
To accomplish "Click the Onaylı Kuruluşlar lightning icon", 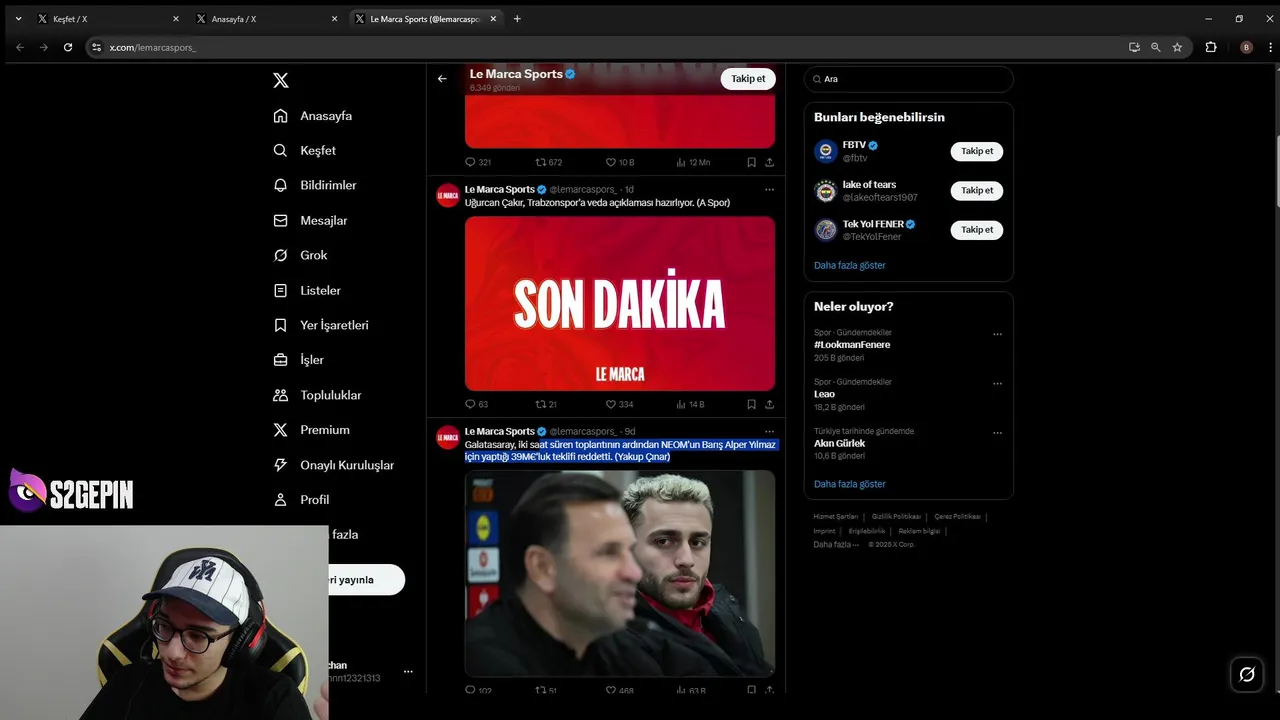I will coord(281,465).
